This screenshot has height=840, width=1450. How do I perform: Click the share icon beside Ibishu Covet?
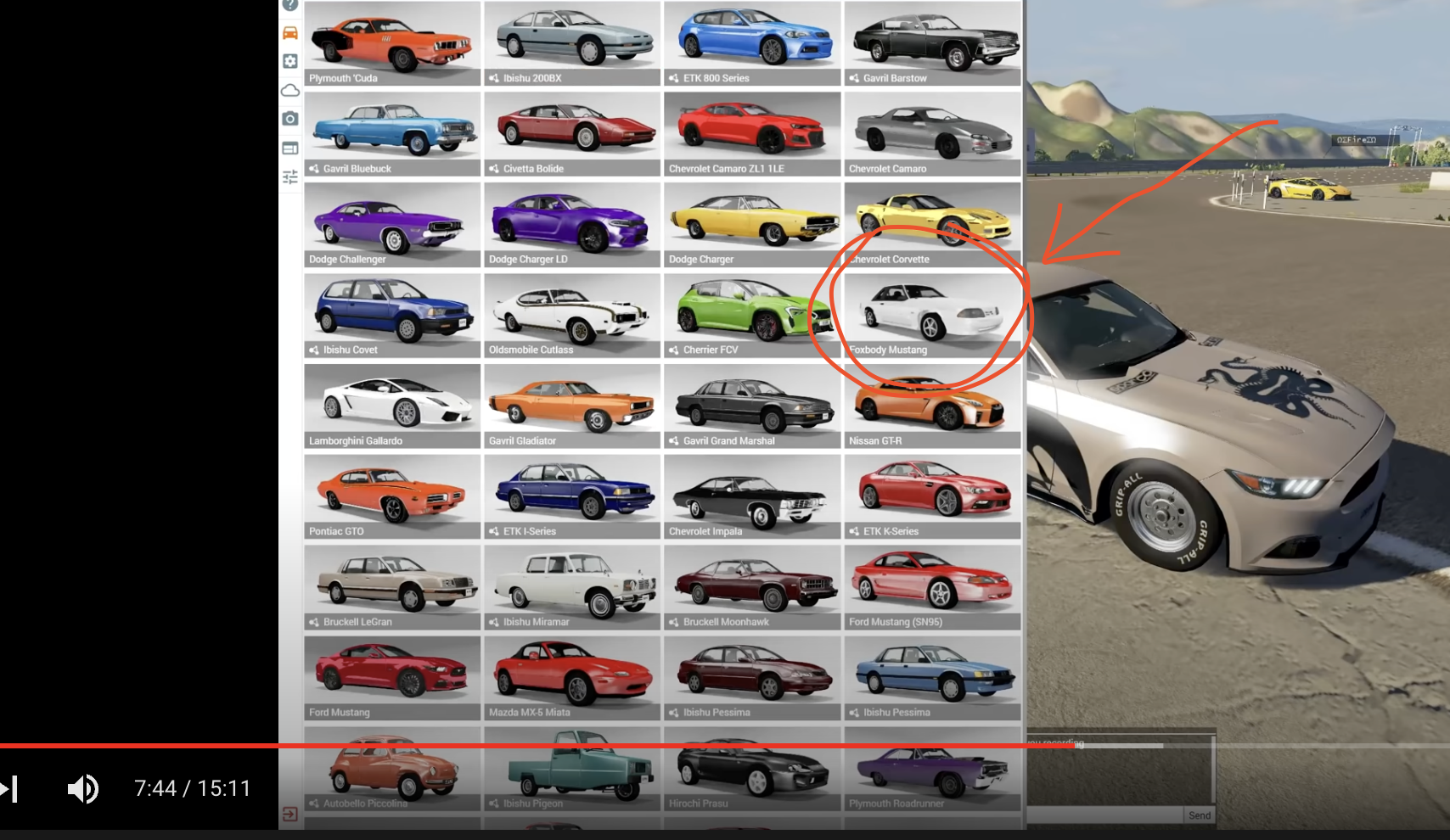click(x=313, y=350)
